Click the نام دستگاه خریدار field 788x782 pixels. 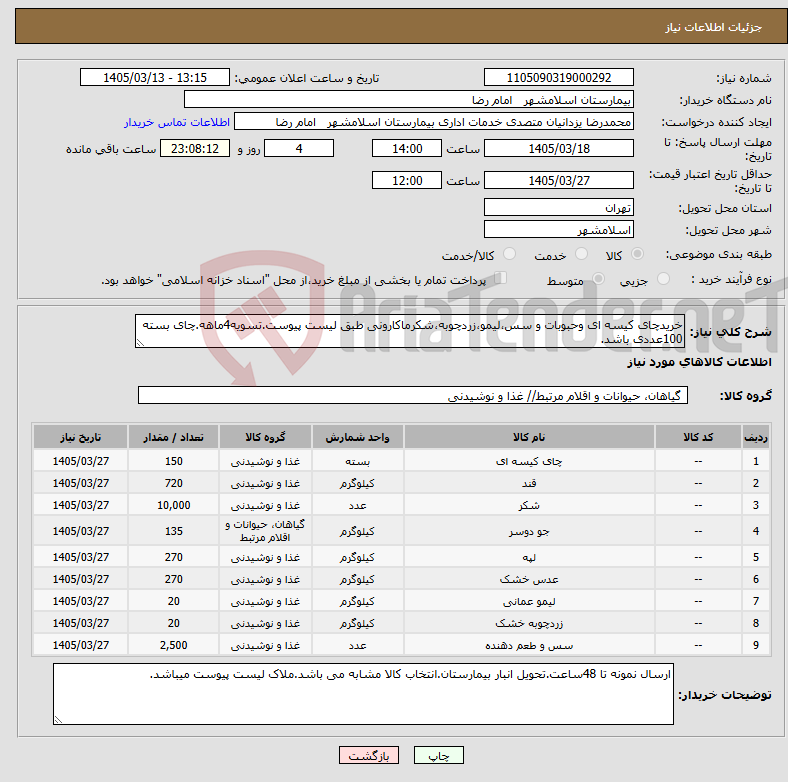409,100
